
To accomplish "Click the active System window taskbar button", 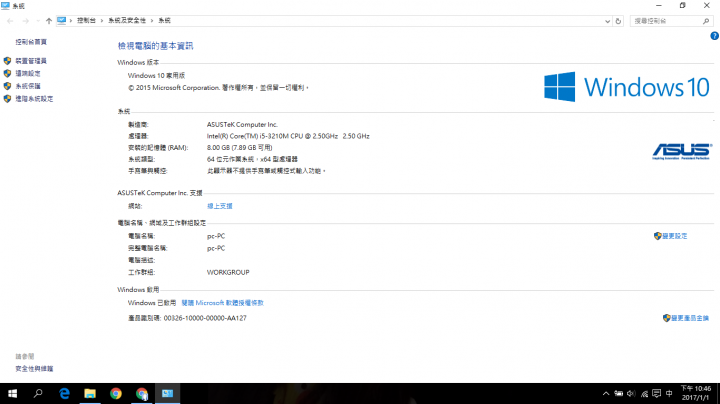I will 168,393.
